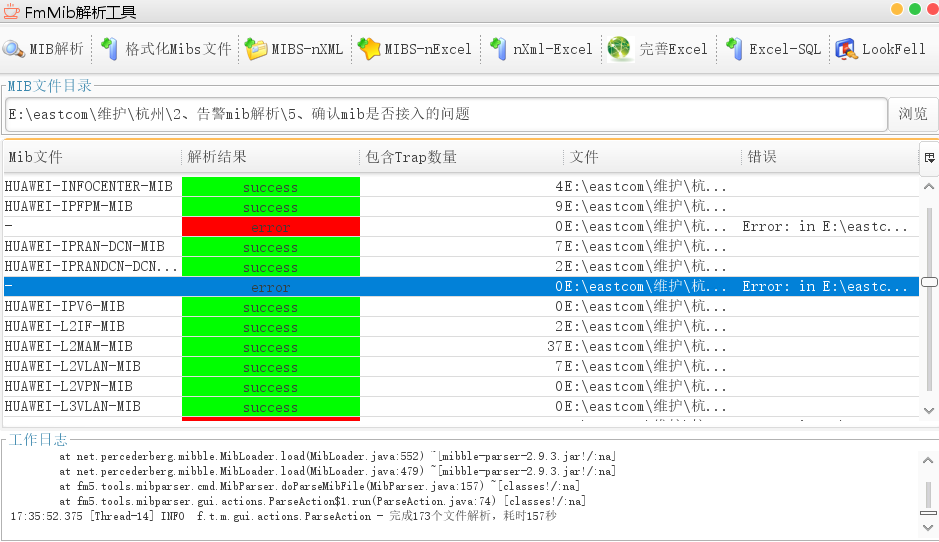
Task: Select the HUAWEI-L2MAM-MIB row
Action: click(x=461, y=347)
